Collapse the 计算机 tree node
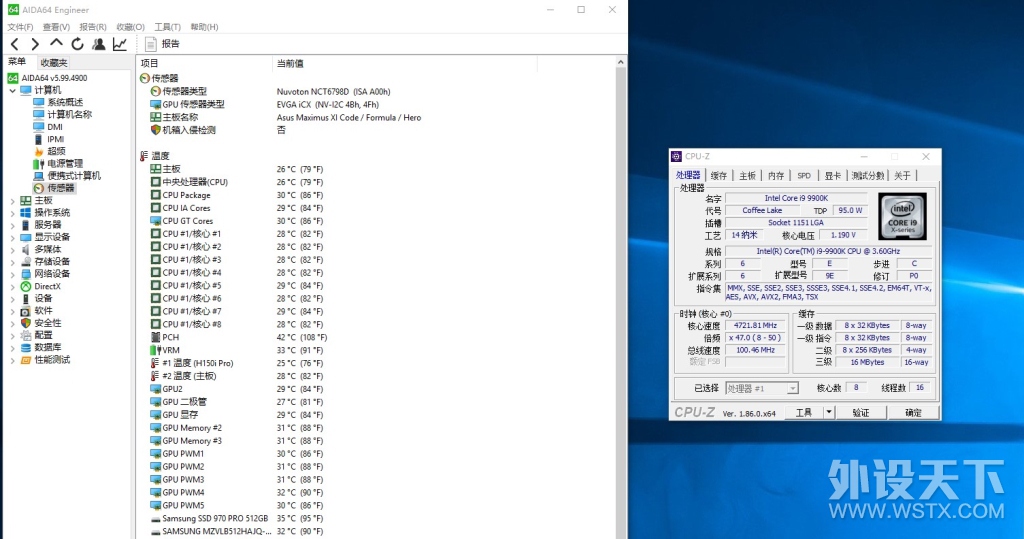The width and height of the screenshot is (1024, 539). [12, 90]
